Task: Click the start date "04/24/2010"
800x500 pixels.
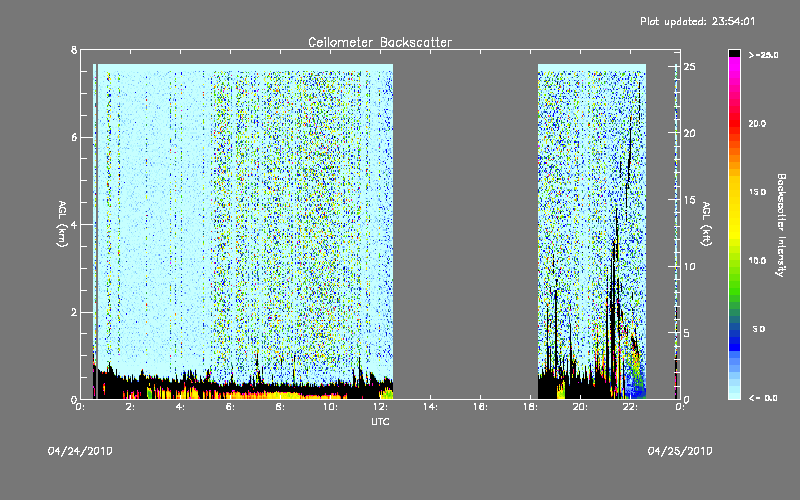Action: (80, 451)
